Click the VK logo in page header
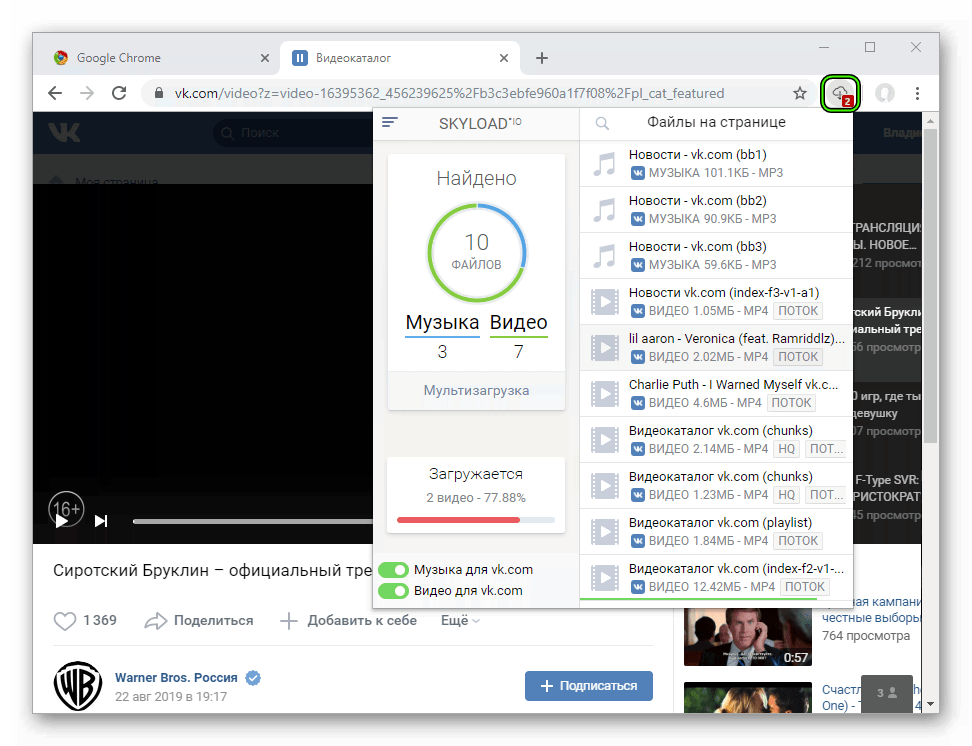 (64, 133)
